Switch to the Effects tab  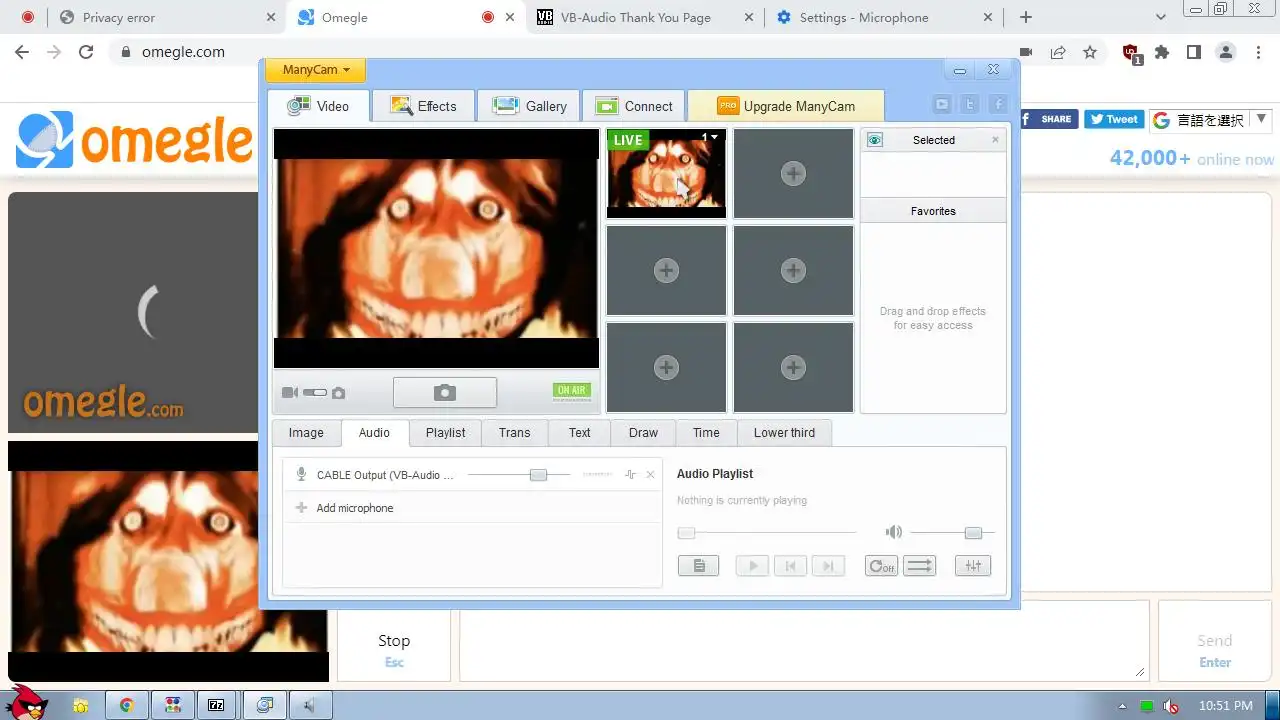[423, 106]
